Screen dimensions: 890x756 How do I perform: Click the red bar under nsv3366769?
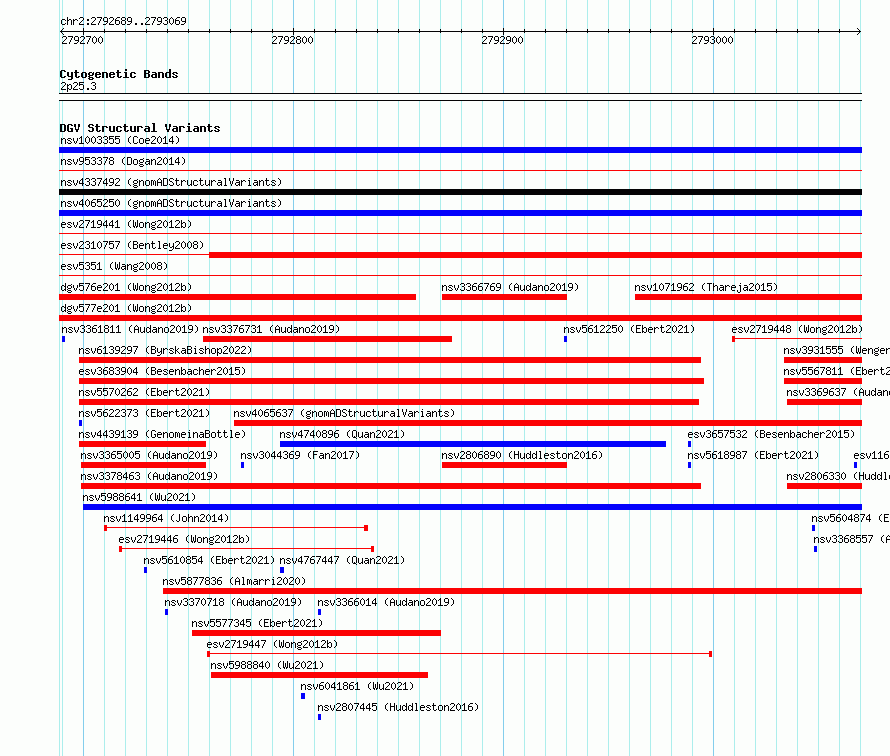(x=504, y=297)
